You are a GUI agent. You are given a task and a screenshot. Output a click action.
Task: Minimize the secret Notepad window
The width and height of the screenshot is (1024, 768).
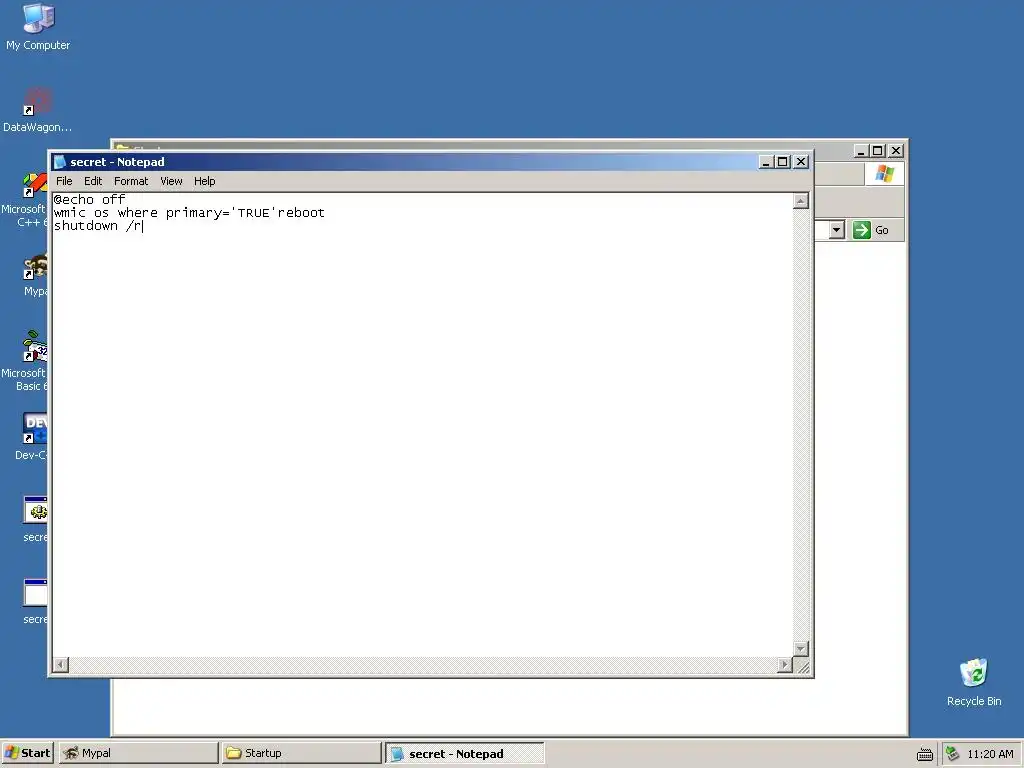pyautogui.click(x=767, y=162)
